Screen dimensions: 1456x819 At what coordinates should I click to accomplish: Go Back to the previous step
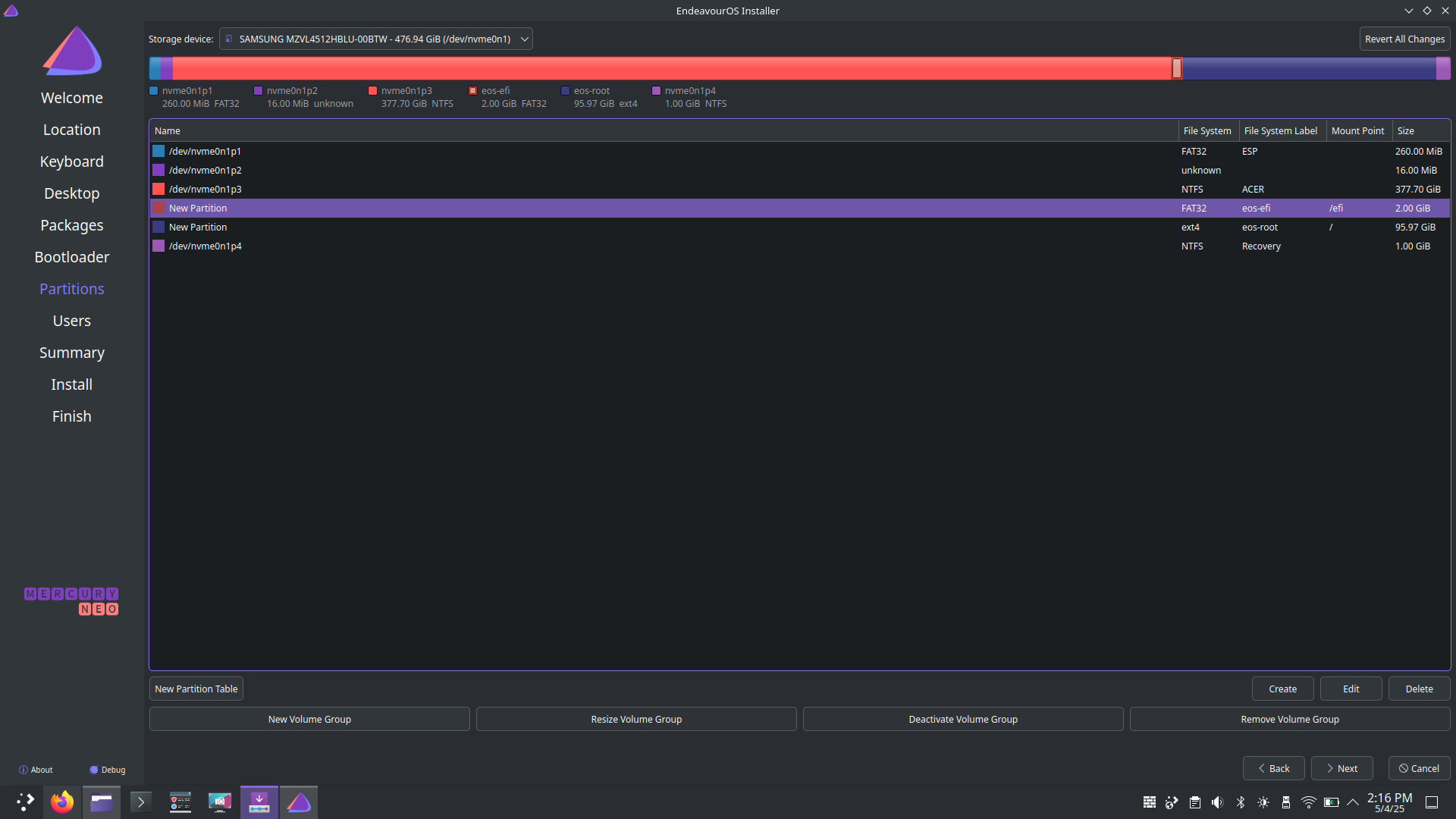(1273, 768)
